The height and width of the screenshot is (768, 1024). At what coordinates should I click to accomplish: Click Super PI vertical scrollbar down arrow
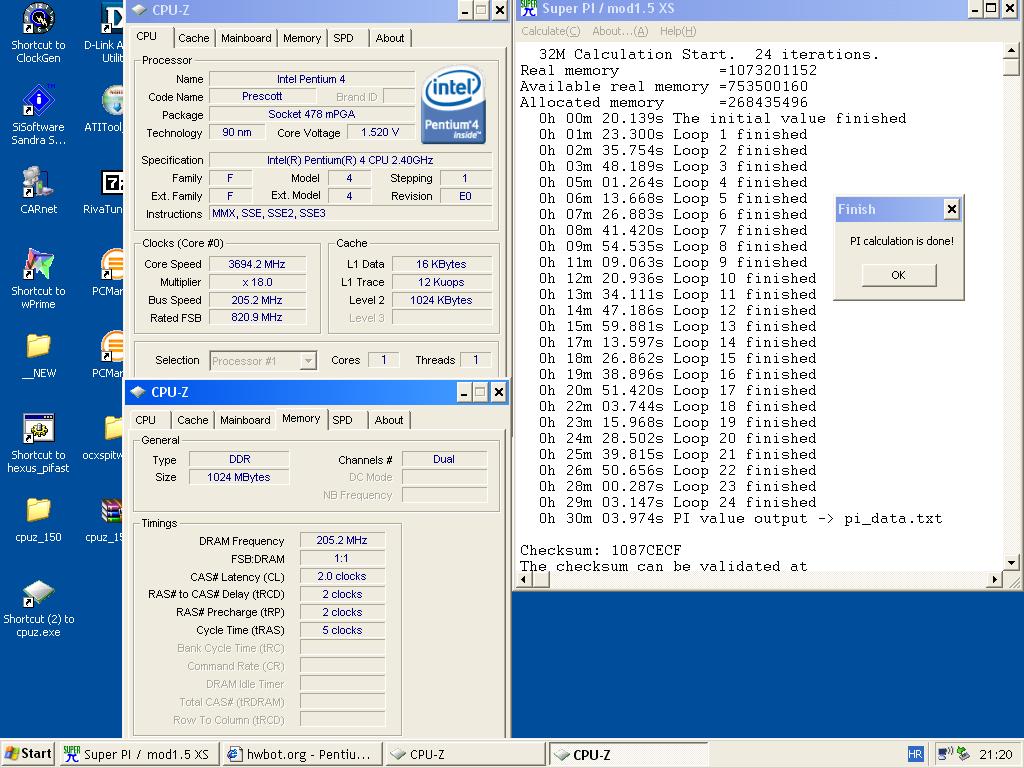[1012, 562]
